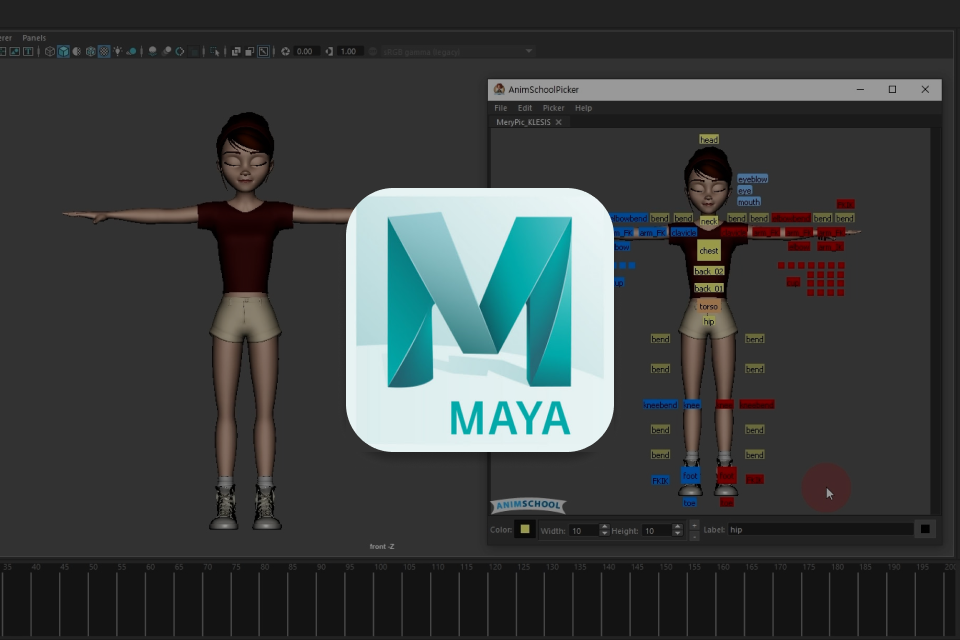Open the Panels menu
960x640 pixels.
coord(34,37)
